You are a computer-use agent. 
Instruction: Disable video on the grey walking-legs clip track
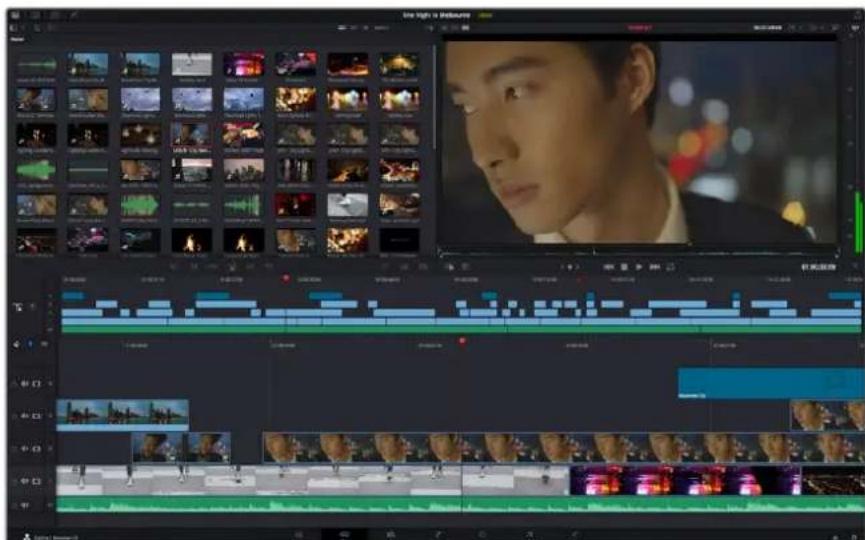coord(36,482)
